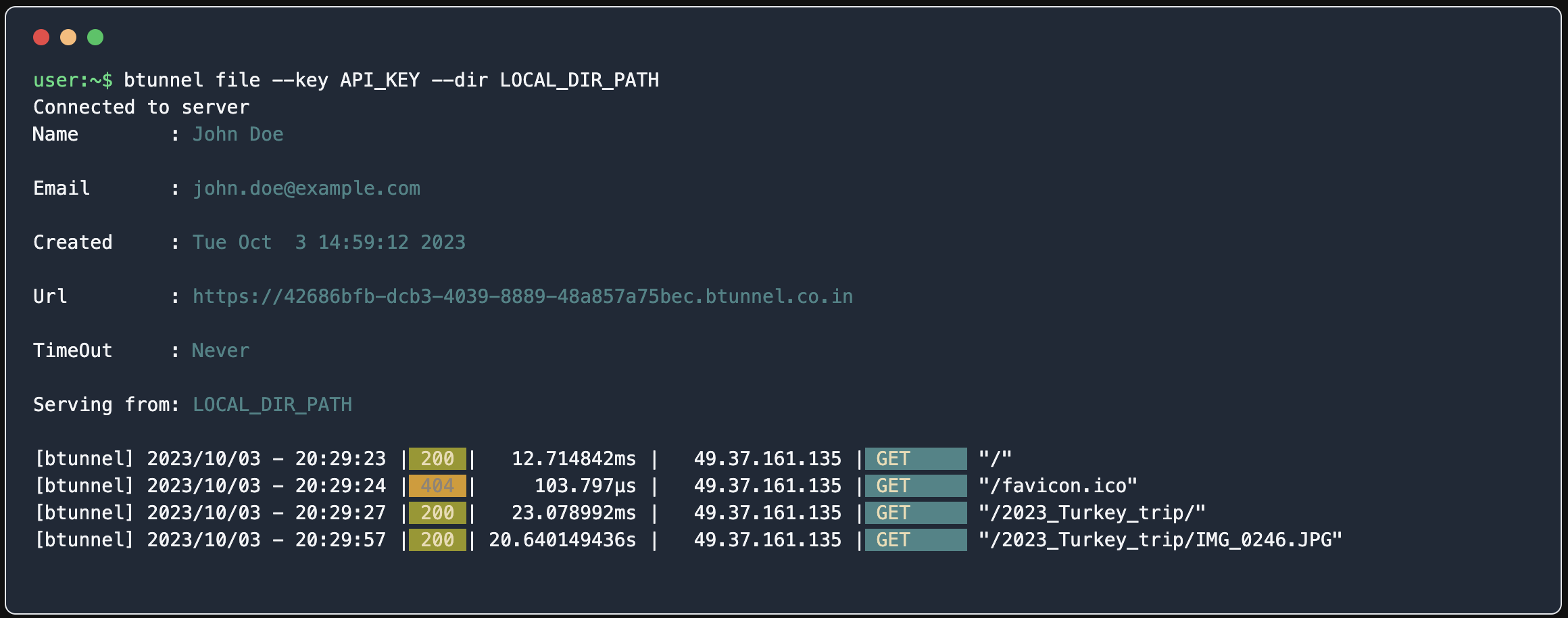Click the user:~$ shell prompt
Screen dimensions: 1568x618
pos(73,80)
